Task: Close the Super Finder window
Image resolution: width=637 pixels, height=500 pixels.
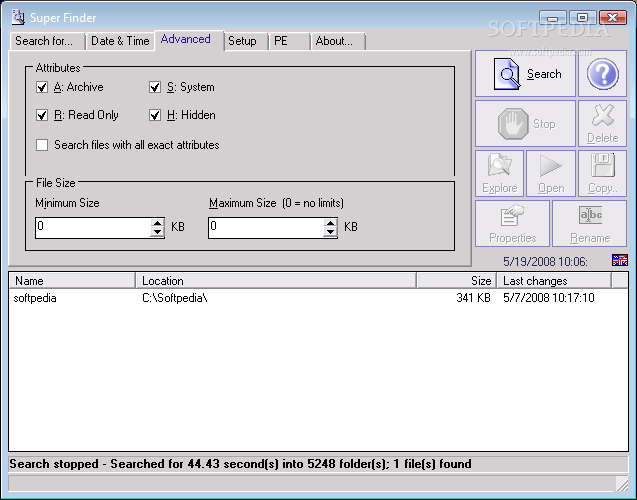Action: pyautogui.click(x=613, y=18)
